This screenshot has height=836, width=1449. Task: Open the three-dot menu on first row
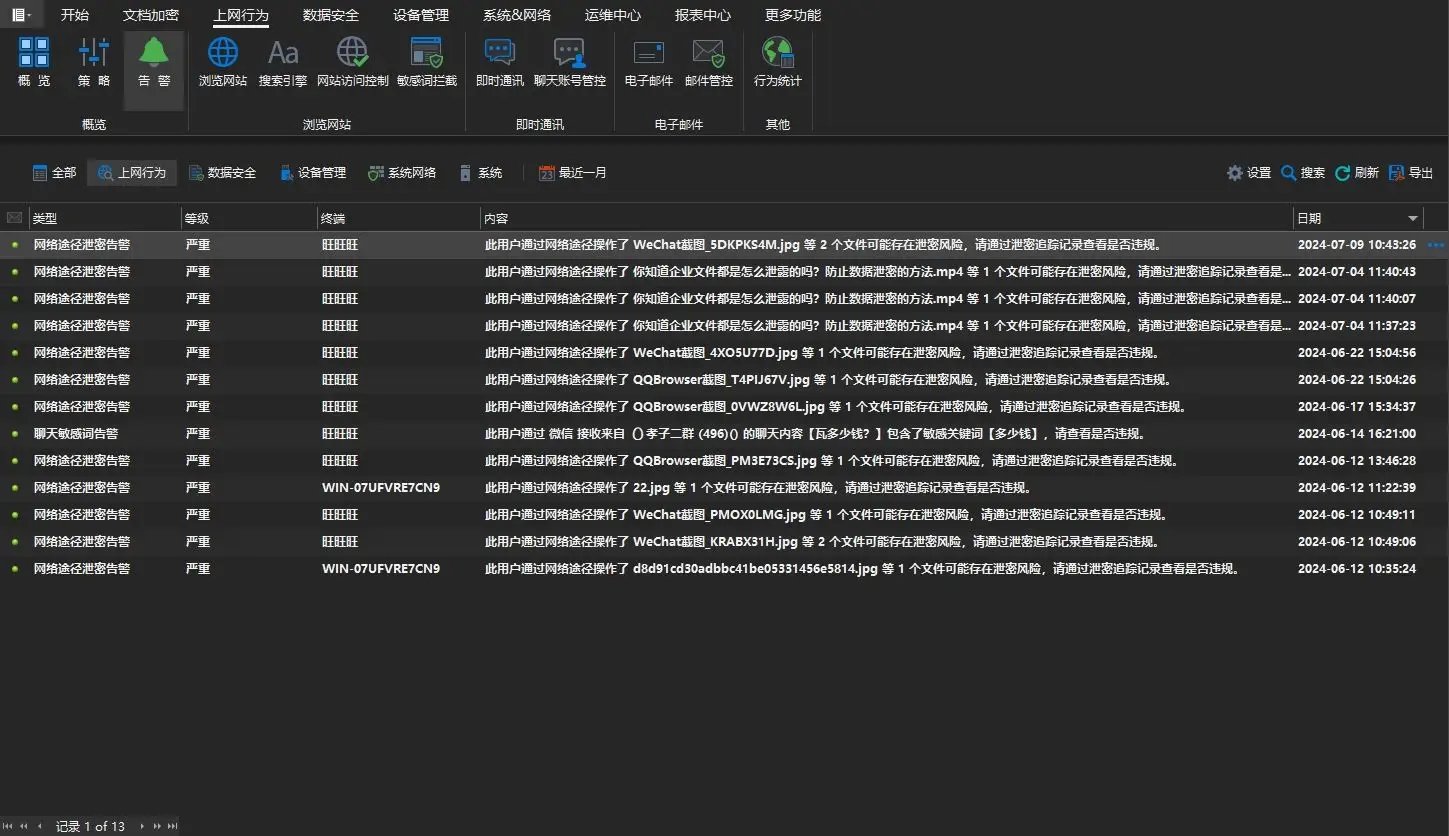point(1436,245)
